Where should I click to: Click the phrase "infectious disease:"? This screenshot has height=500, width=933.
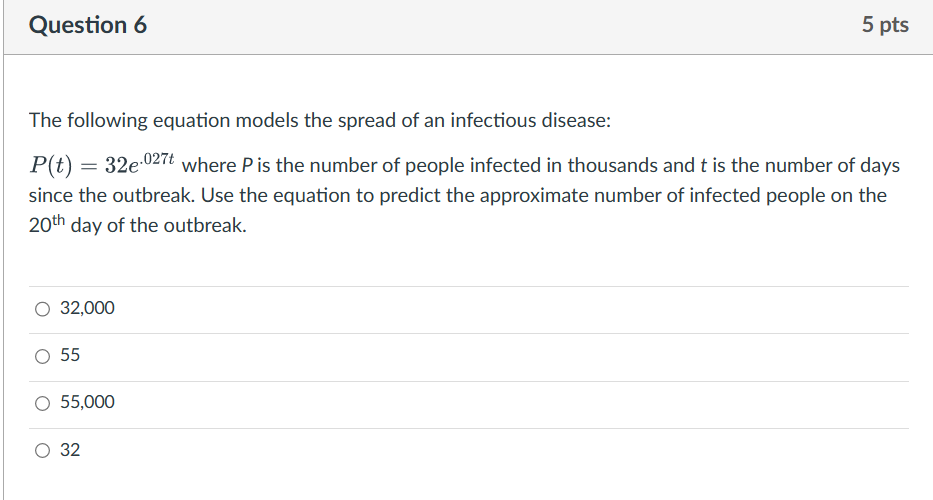(531, 121)
